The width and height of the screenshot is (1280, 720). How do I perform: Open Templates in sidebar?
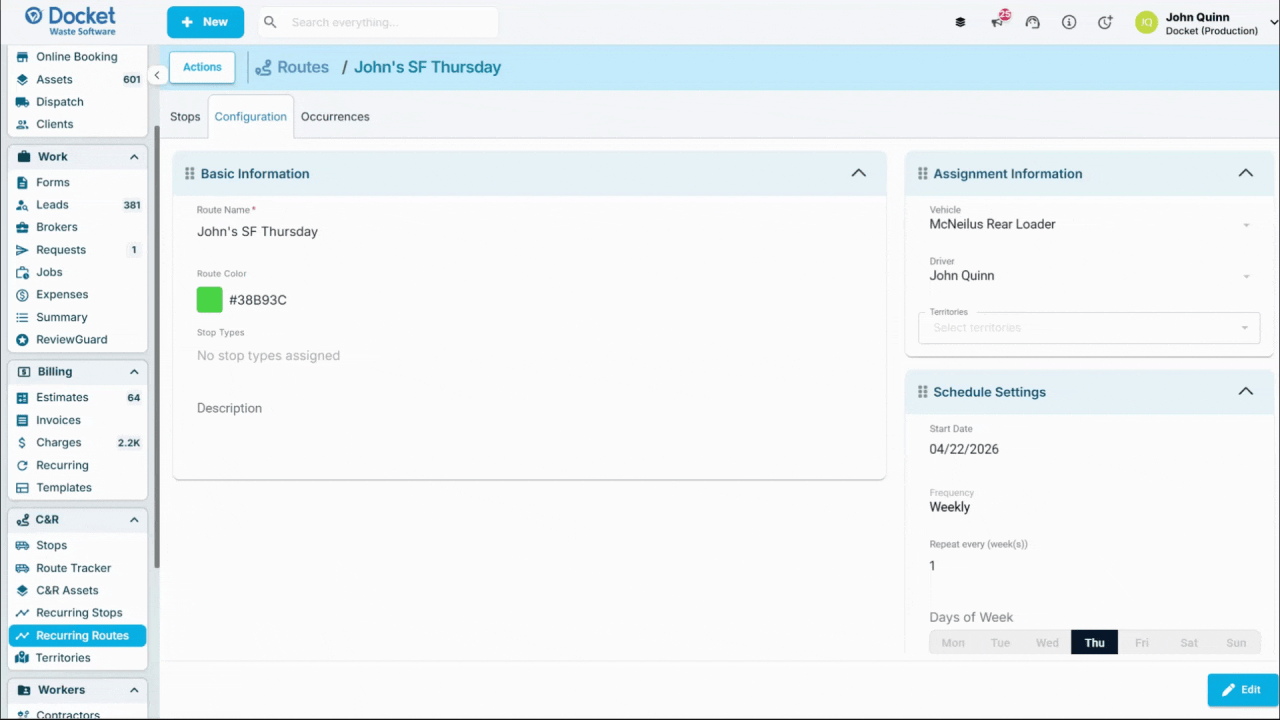point(77,488)
